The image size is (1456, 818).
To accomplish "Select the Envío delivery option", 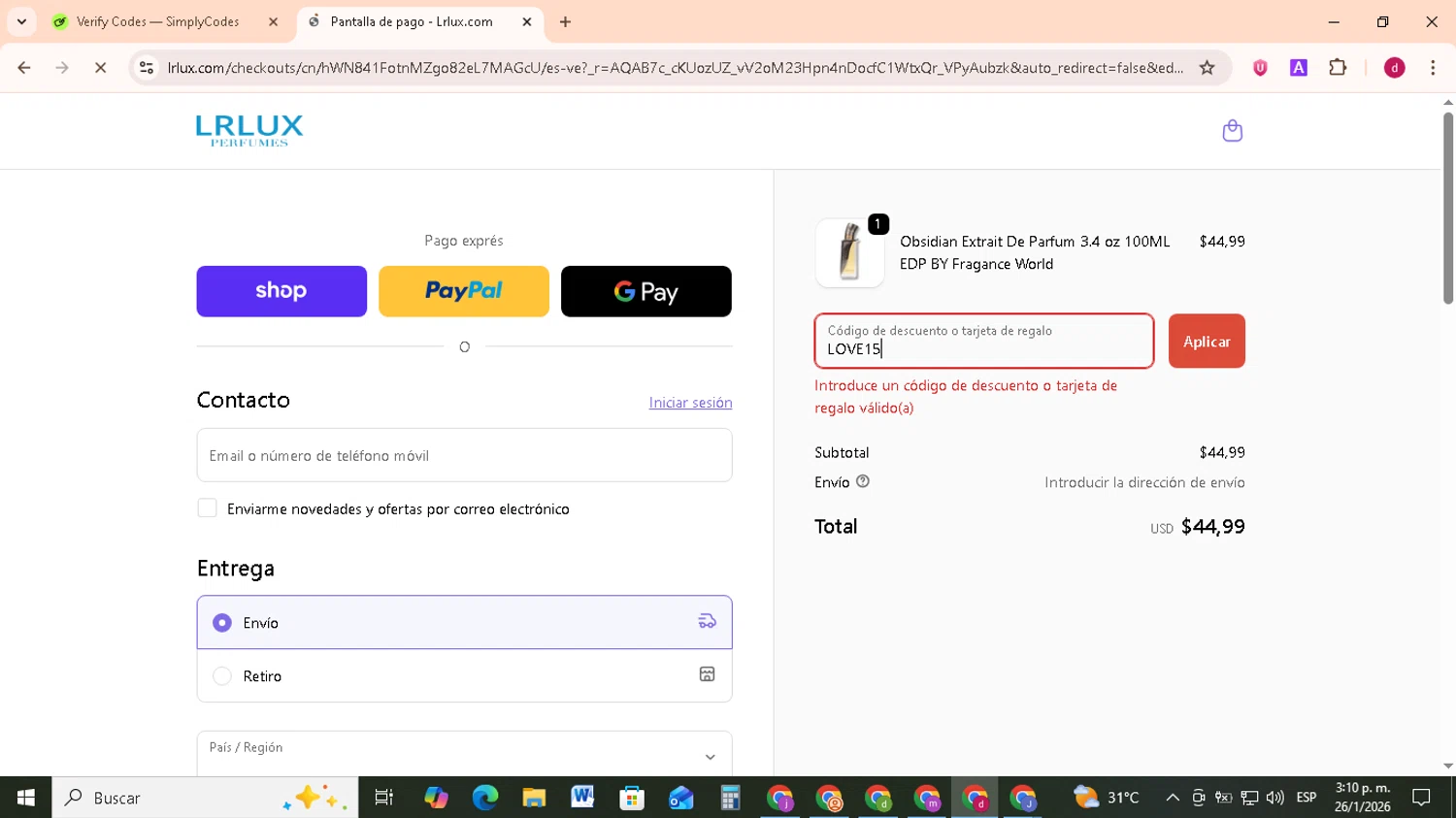I will (464, 622).
